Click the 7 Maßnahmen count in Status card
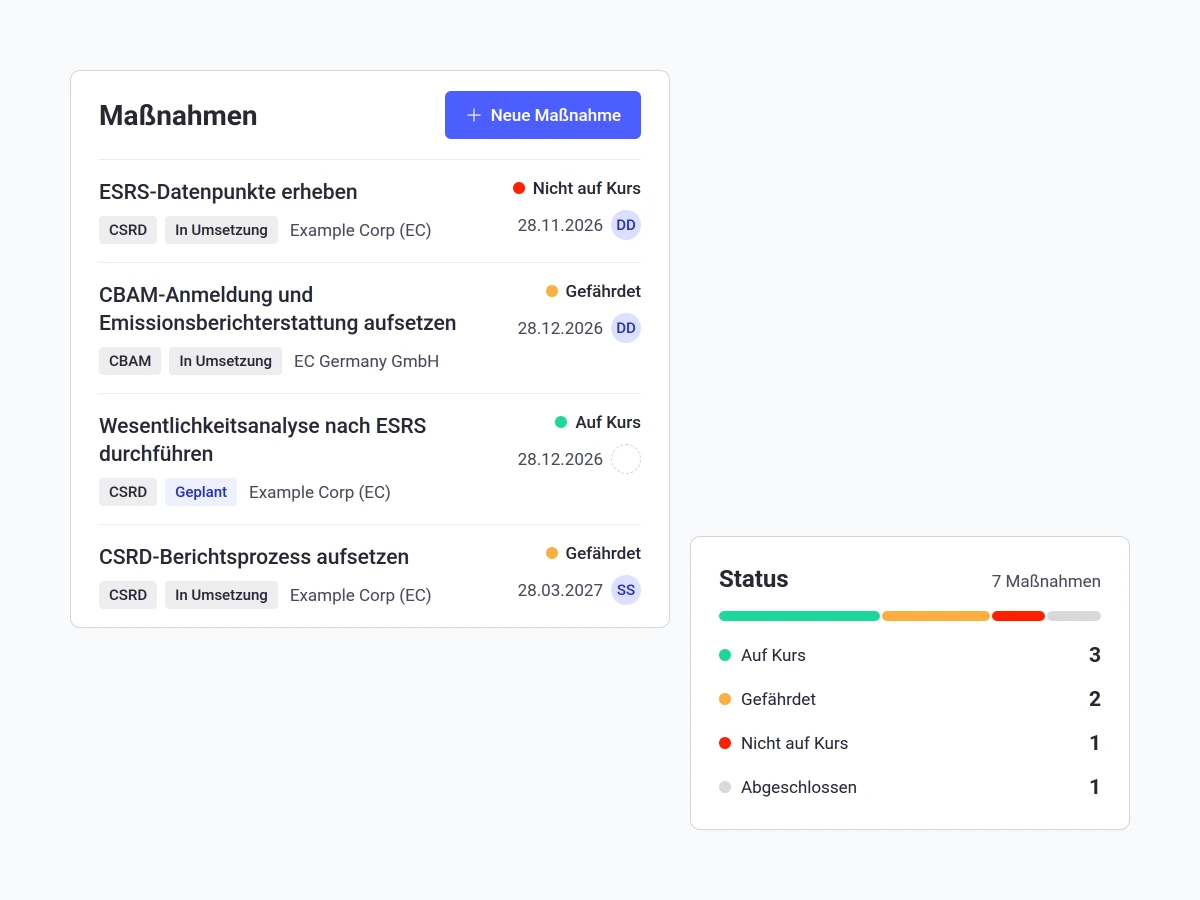The image size is (1200, 900). [x=1046, y=581]
